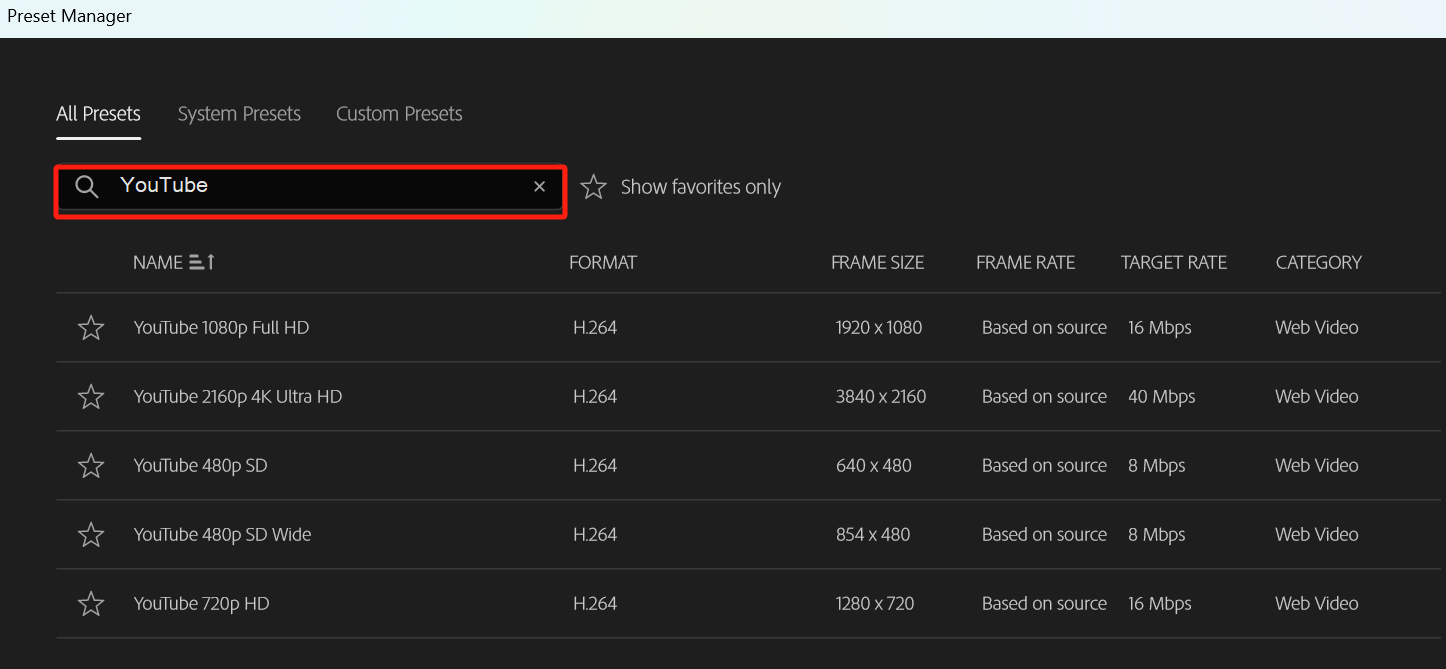Select the YouTube 720p HD preset
Viewport: 1446px width, 669px height.
[x=201, y=604]
